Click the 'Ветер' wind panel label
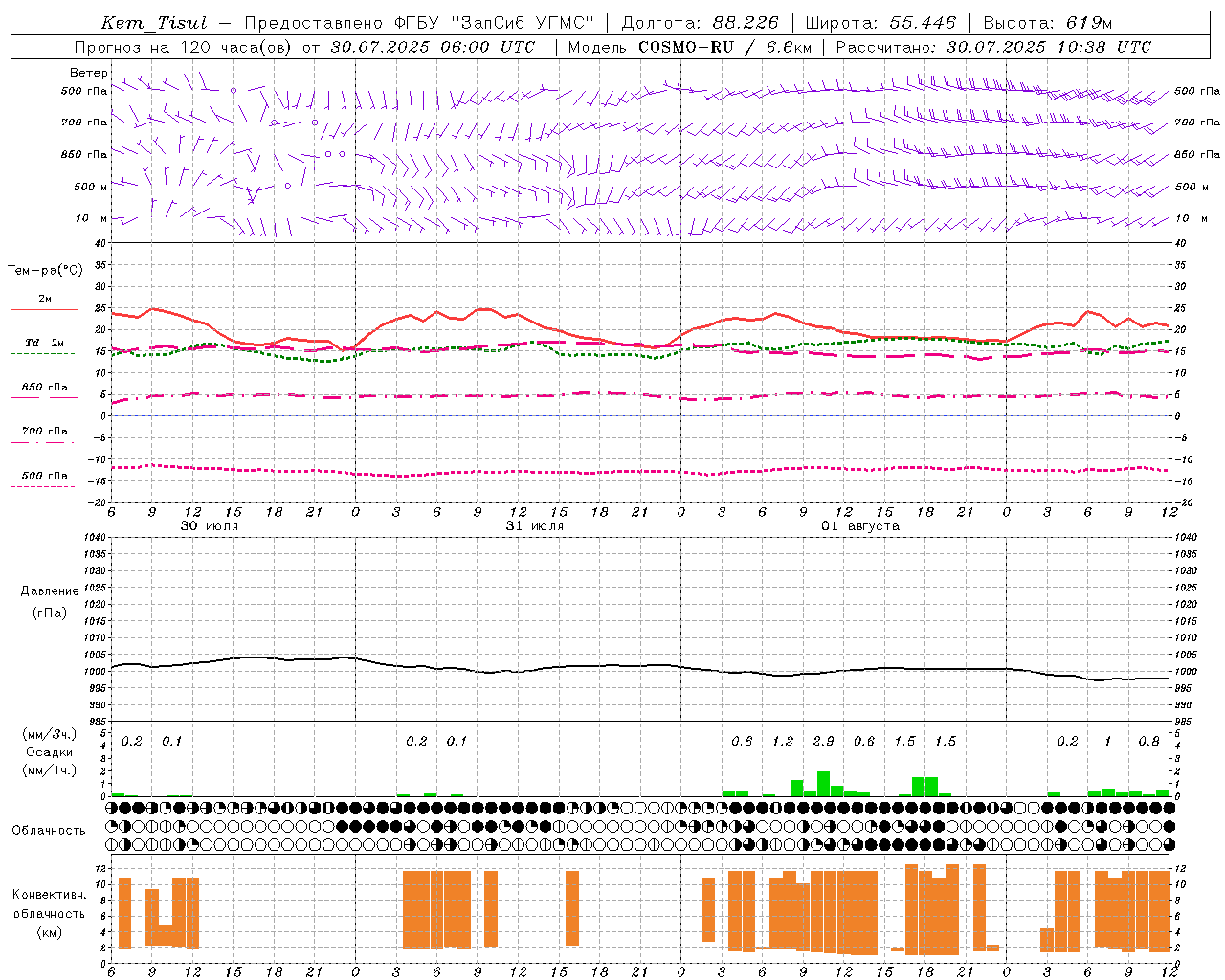This screenshot has height=980, width=1225. coord(89,73)
